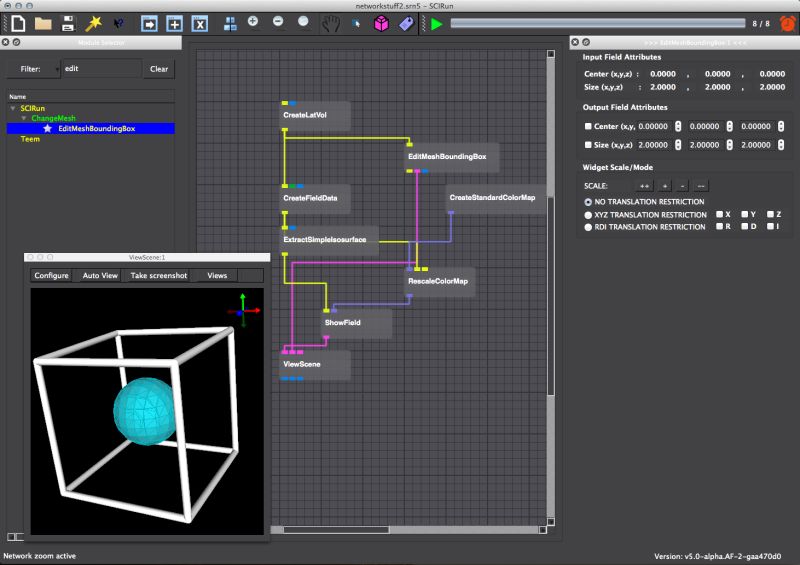This screenshot has width=800, height=565.
Task: Take screenshot of the ViewScene
Action: click(x=159, y=276)
